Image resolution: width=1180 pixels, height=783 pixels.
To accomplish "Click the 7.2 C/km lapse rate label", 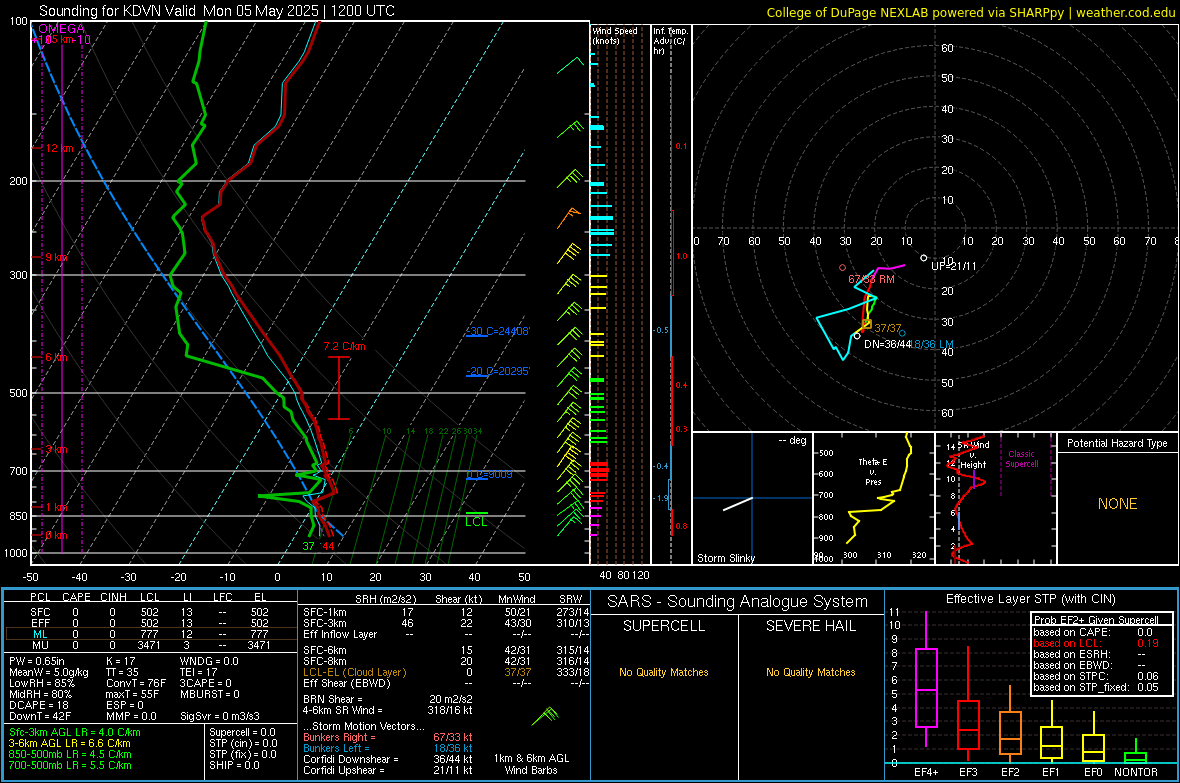I will tap(344, 346).
